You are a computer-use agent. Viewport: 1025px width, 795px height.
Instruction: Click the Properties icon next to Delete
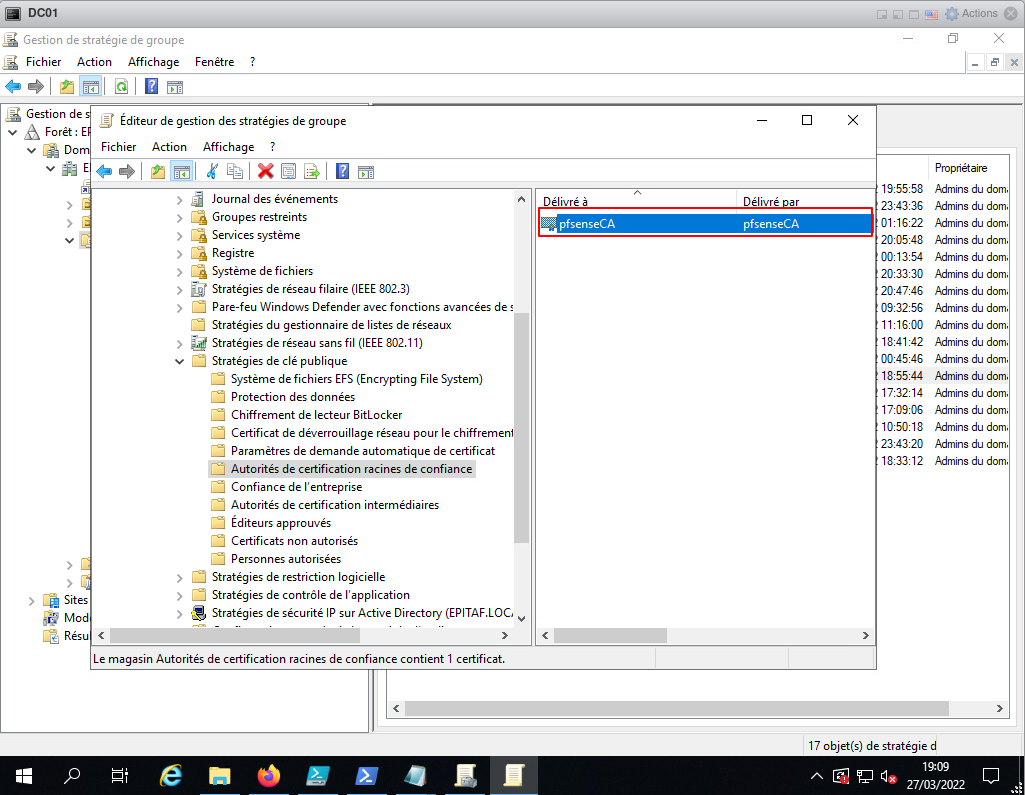tap(288, 171)
